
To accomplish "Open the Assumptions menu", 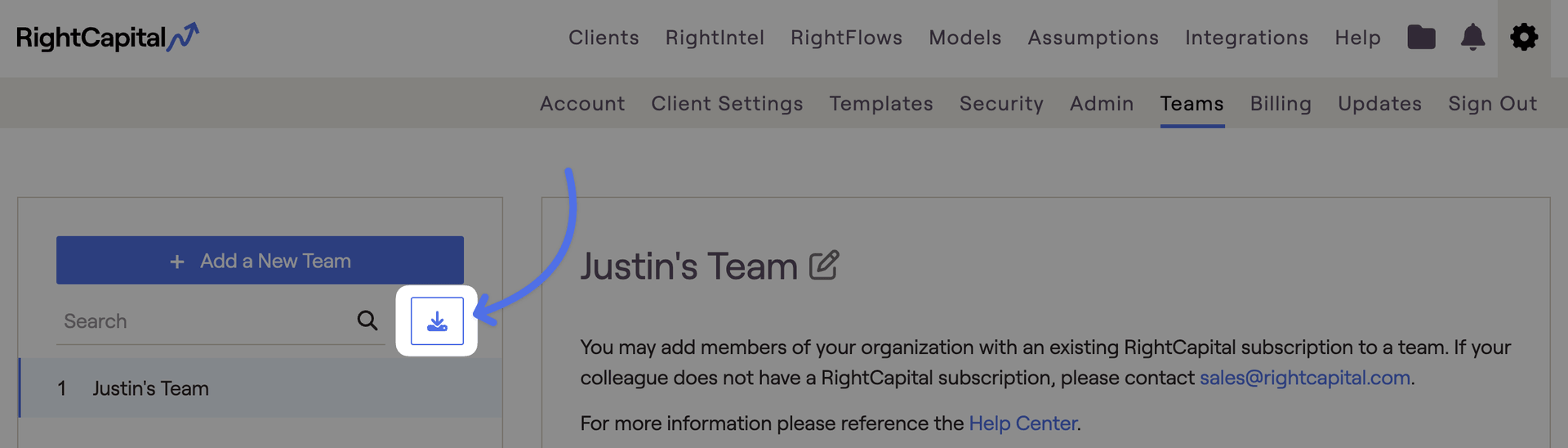I will coord(1093,38).
